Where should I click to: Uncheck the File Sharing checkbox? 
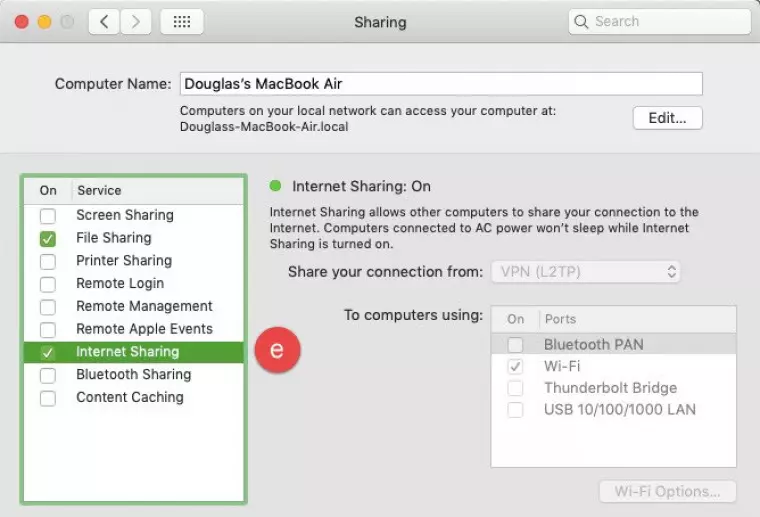pyautogui.click(x=48, y=239)
